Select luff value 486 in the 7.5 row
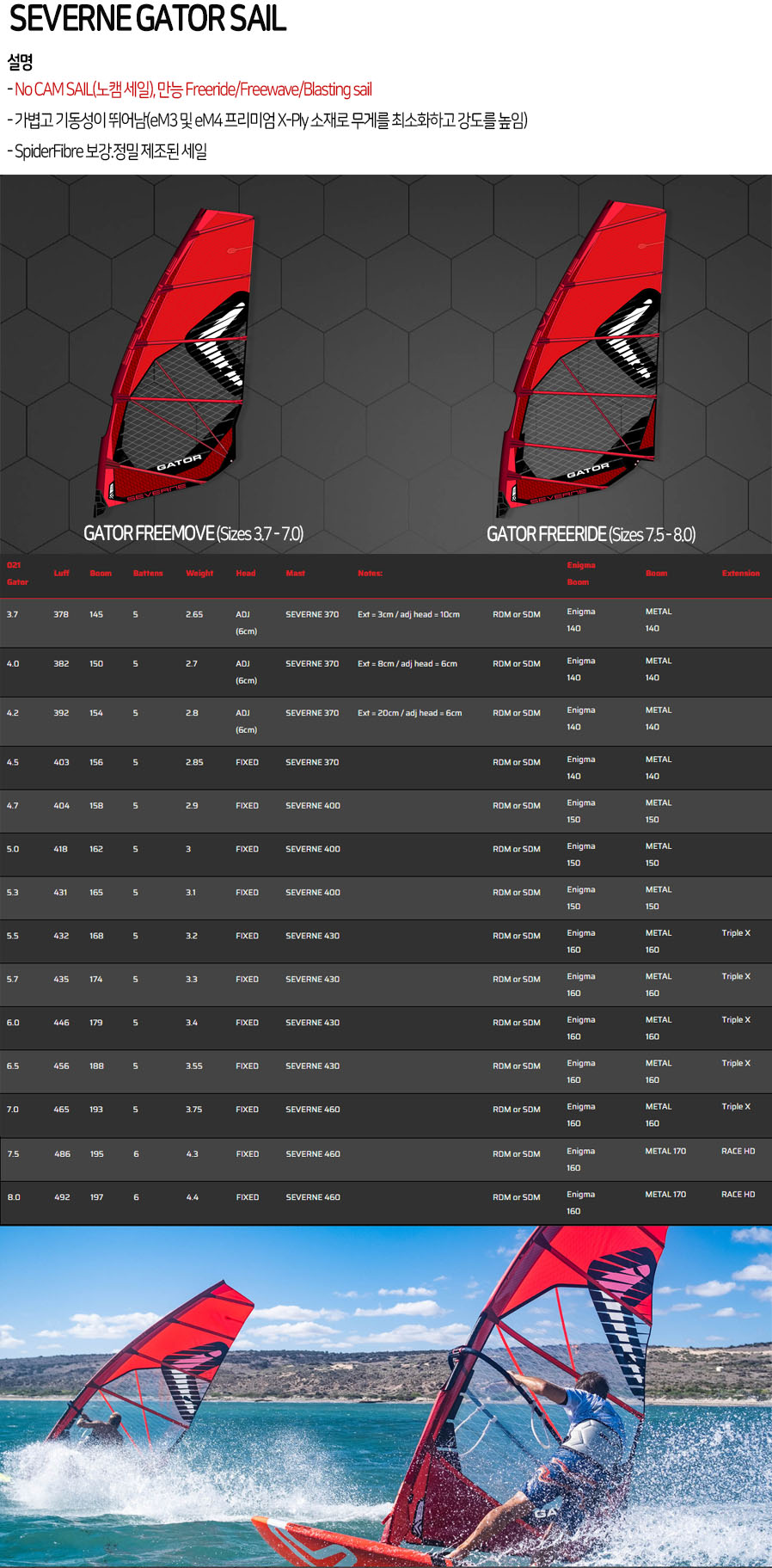The image size is (772, 1568). [62, 1154]
